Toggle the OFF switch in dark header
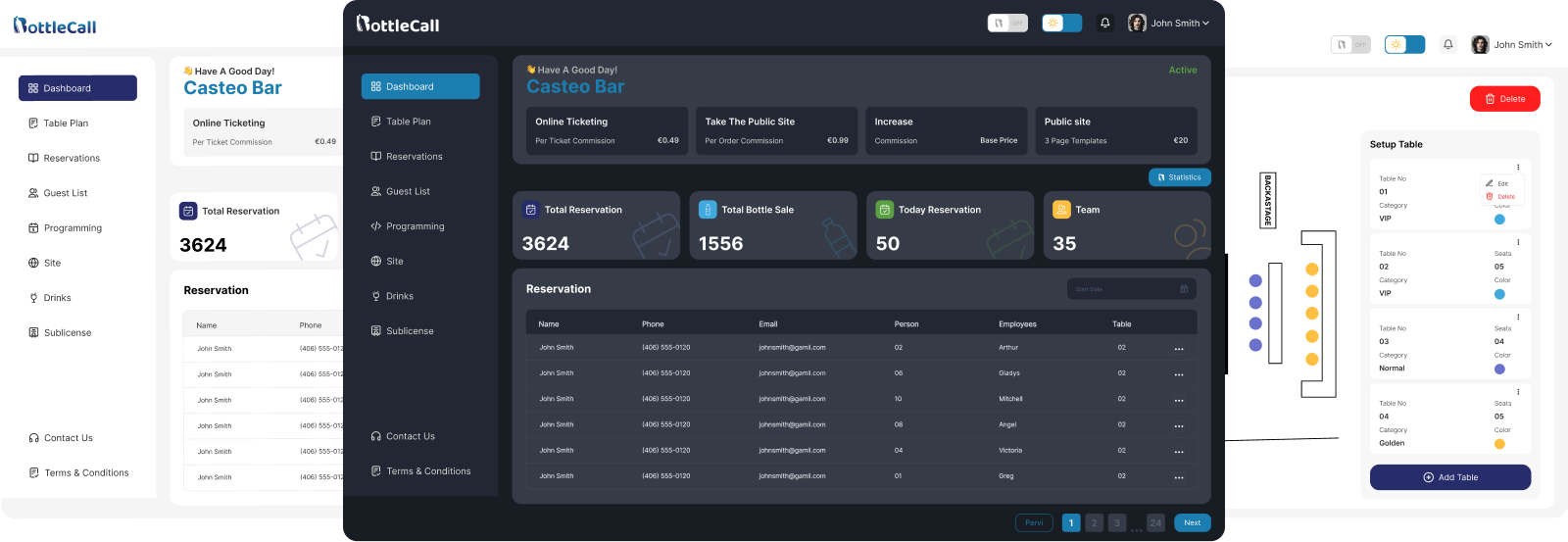 click(x=1007, y=24)
